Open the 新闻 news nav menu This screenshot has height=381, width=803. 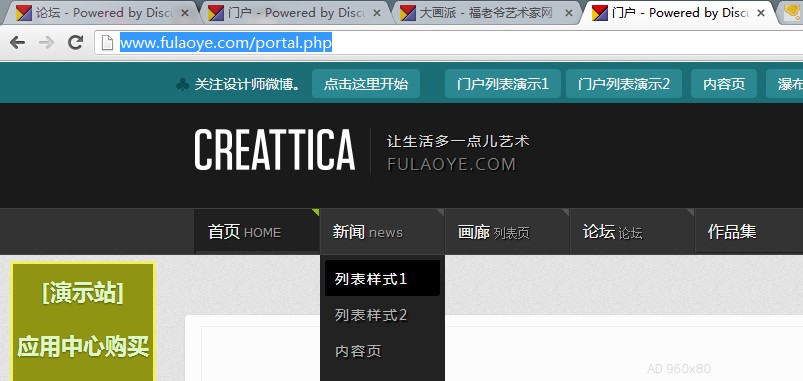pos(382,232)
